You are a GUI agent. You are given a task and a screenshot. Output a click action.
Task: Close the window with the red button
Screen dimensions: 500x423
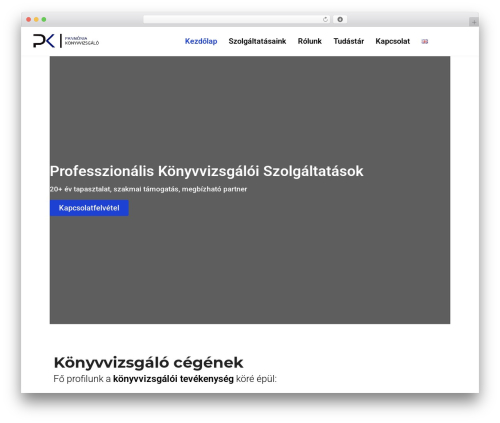pyautogui.click(x=29, y=19)
